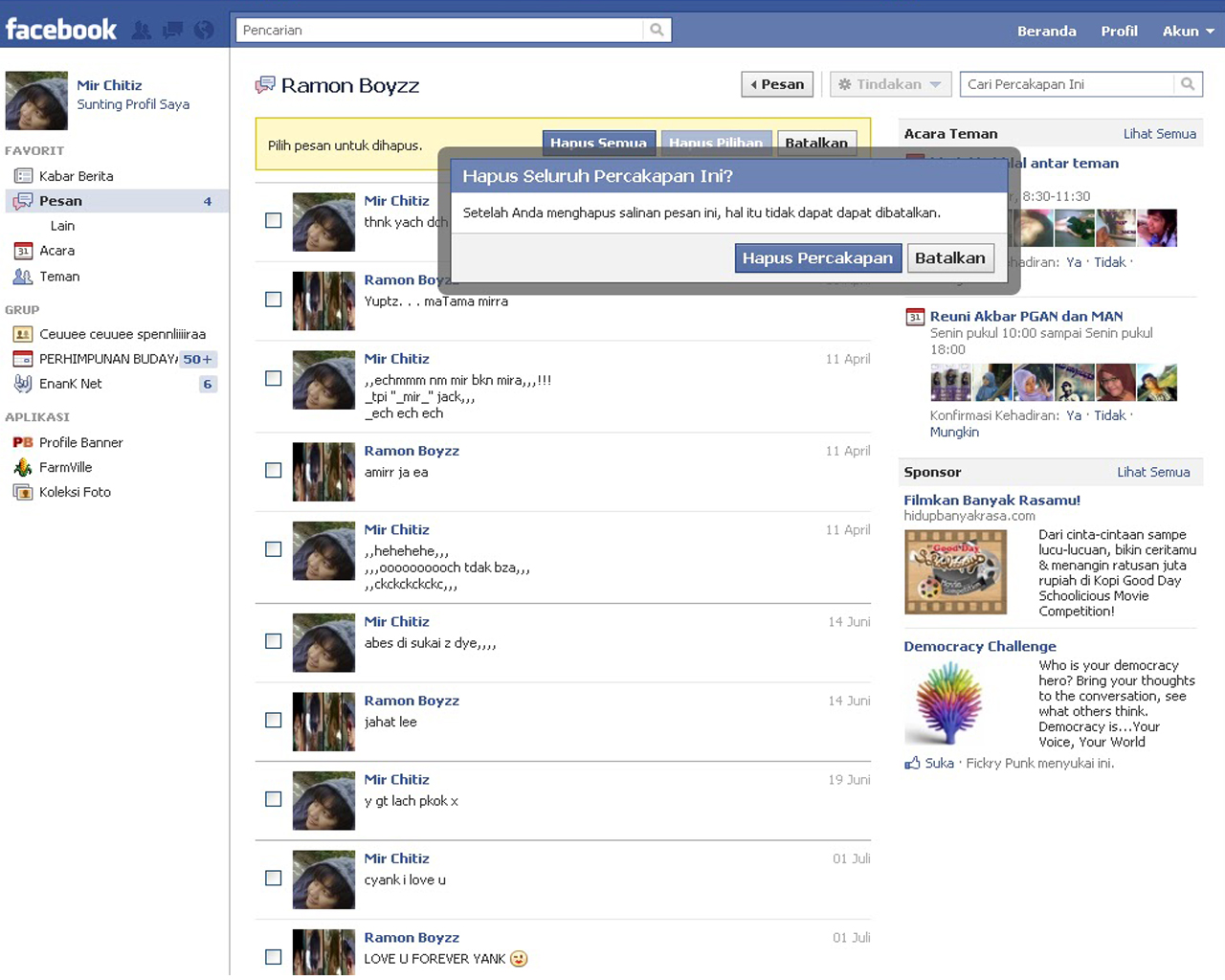Image resolution: width=1225 pixels, height=980 pixels.
Task: Open messages icon in top bar
Action: coord(173,31)
